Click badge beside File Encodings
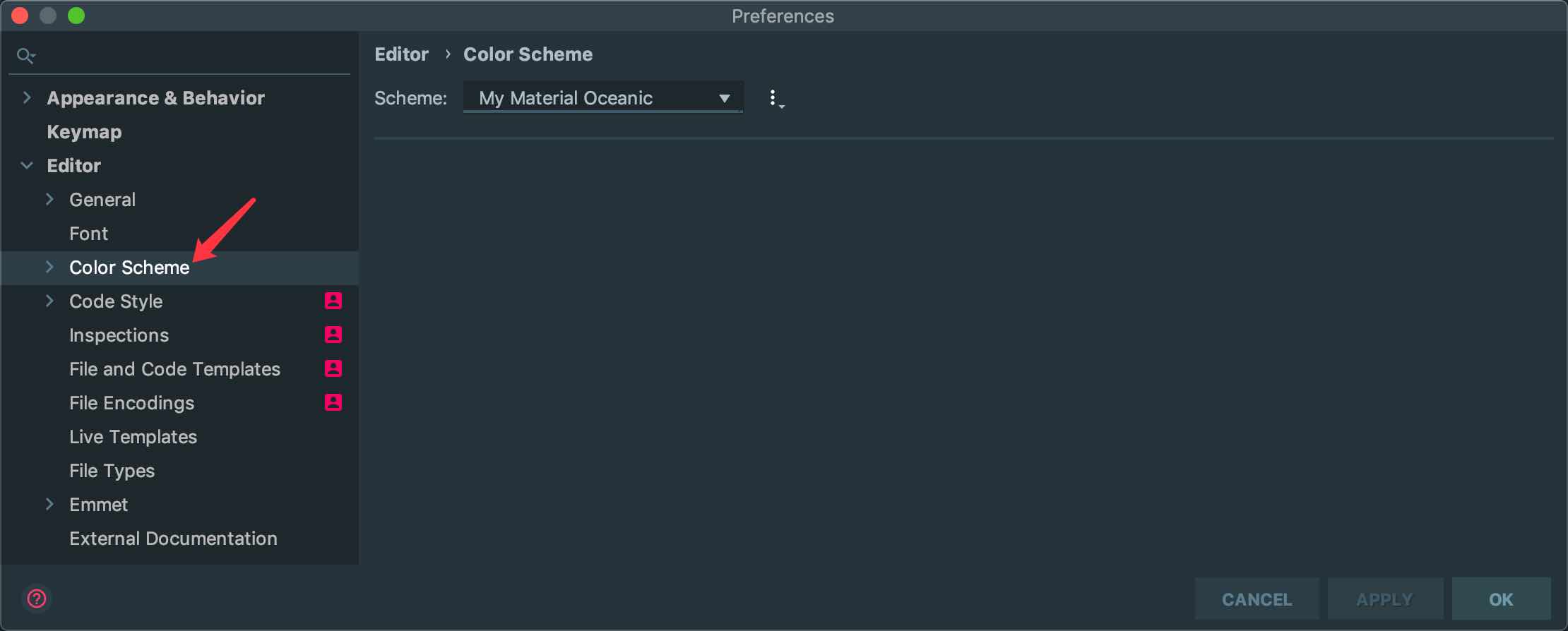 click(x=333, y=402)
